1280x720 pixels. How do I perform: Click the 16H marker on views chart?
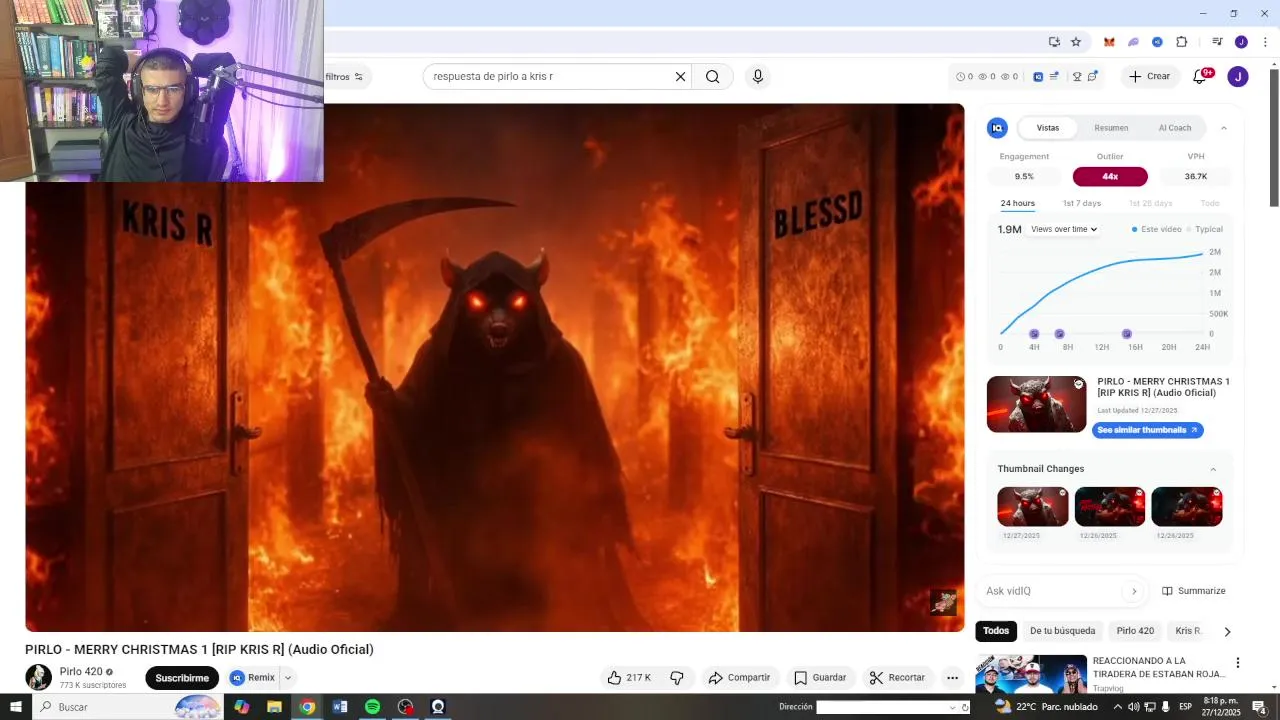(x=1127, y=334)
